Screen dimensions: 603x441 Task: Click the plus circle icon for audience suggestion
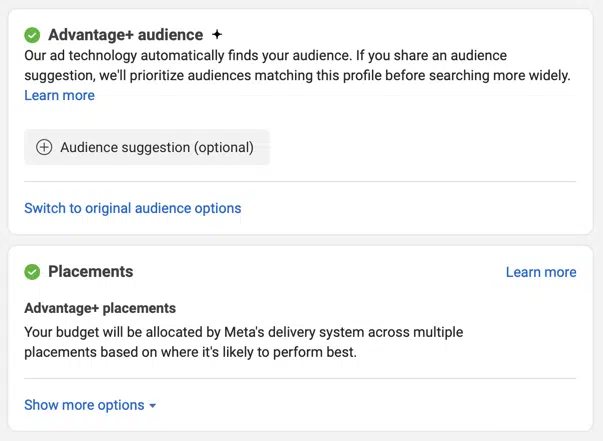[x=43, y=147]
